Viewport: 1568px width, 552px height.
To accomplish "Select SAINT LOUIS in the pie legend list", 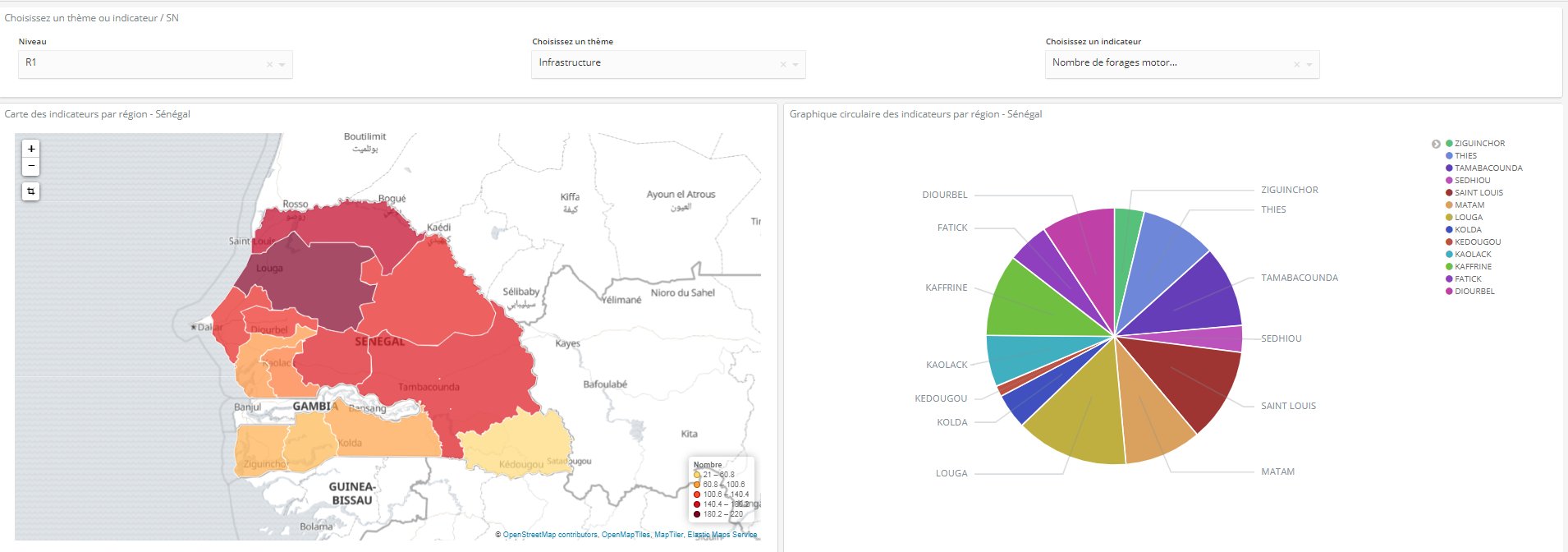I will tap(1479, 193).
